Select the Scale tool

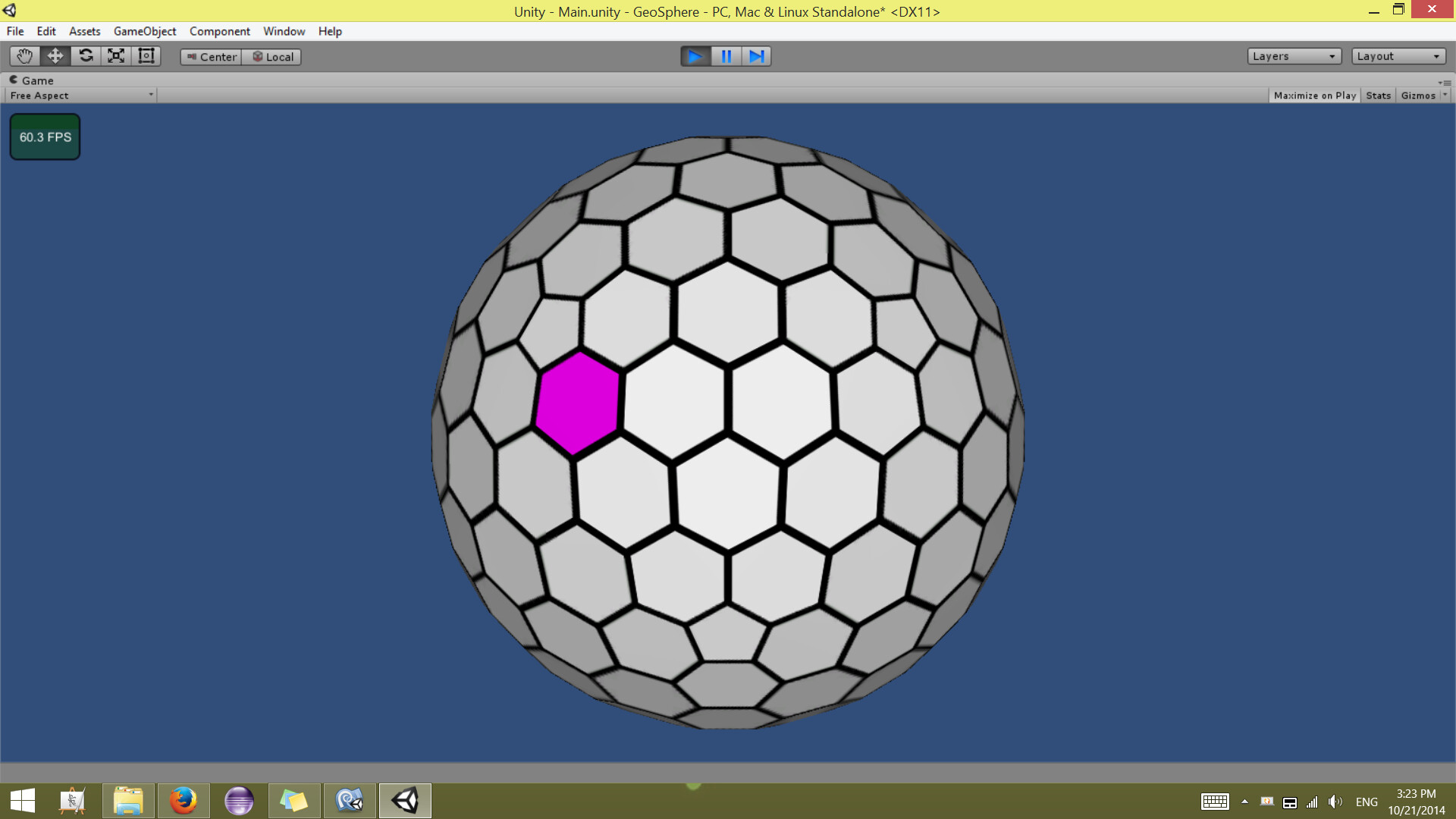click(x=116, y=56)
